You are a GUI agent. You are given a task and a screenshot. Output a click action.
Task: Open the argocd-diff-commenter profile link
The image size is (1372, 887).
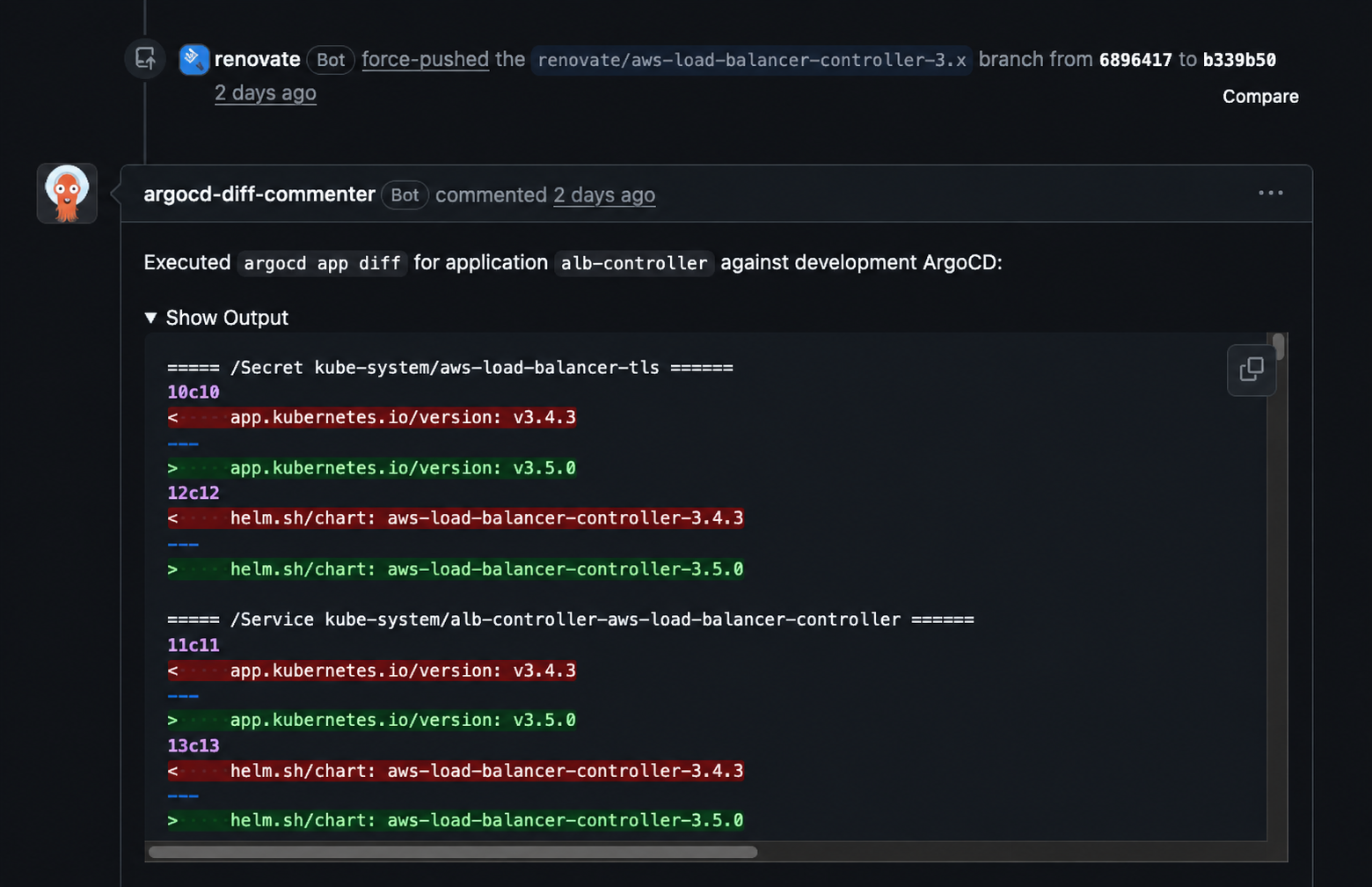pyautogui.click(x=259, y=194)
